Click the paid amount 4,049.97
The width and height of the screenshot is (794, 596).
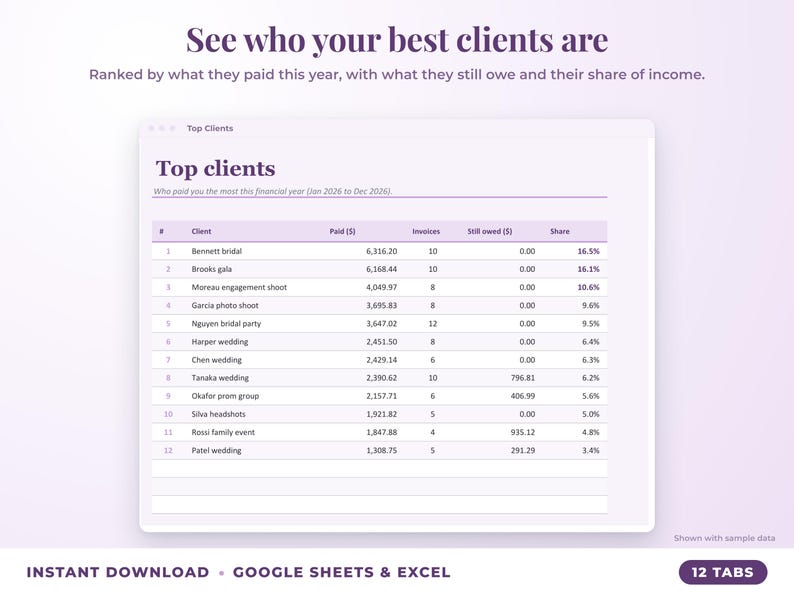click(381, 288)
